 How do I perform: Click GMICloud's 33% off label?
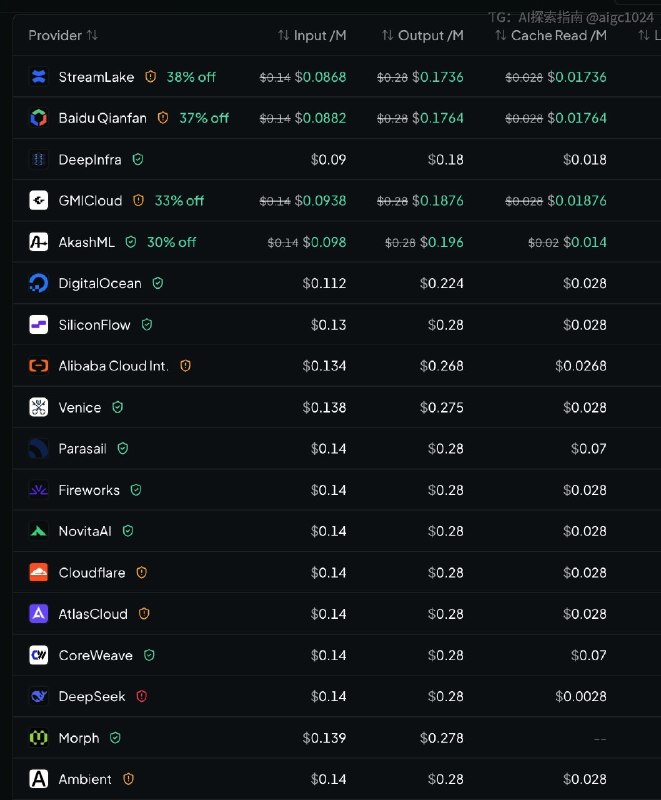click(180, 201)
